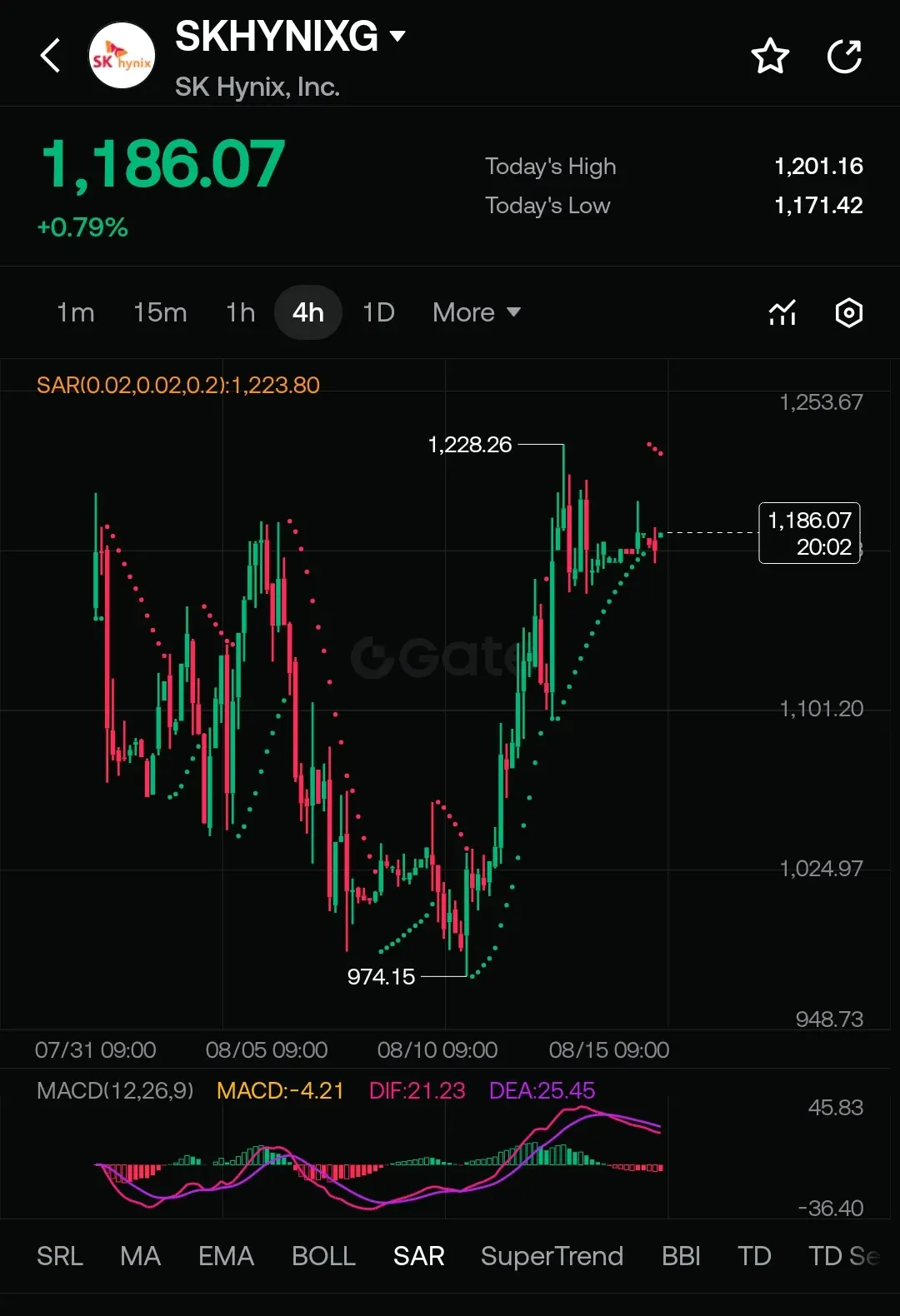Open the chart indicators icon

pyautogui.click(x=782, y=312)
